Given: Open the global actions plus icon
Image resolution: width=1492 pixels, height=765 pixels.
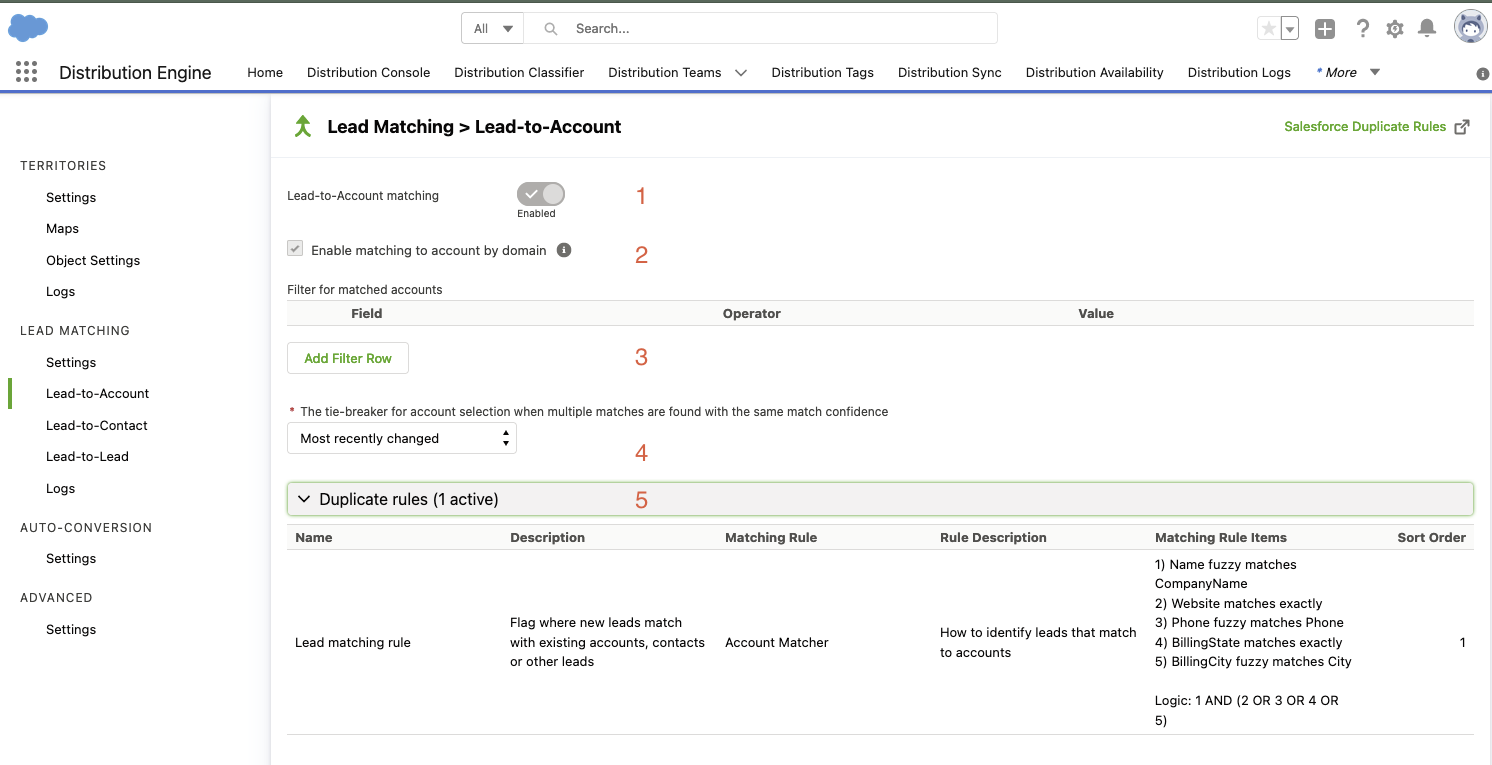Looking at the screenshot, I should pyautogui.click(x=1325, y=29).
